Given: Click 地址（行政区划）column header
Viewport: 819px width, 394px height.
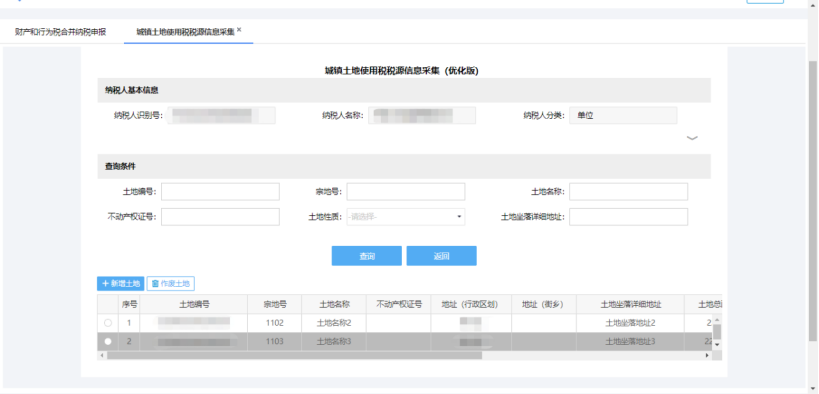Looking at the screenshot, I should click(471, 304).
